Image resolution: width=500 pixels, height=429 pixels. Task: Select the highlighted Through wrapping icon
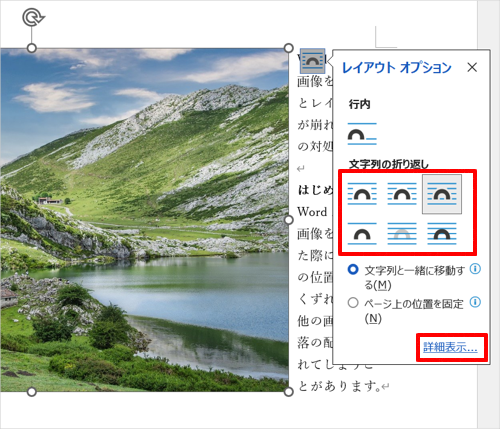442,194
